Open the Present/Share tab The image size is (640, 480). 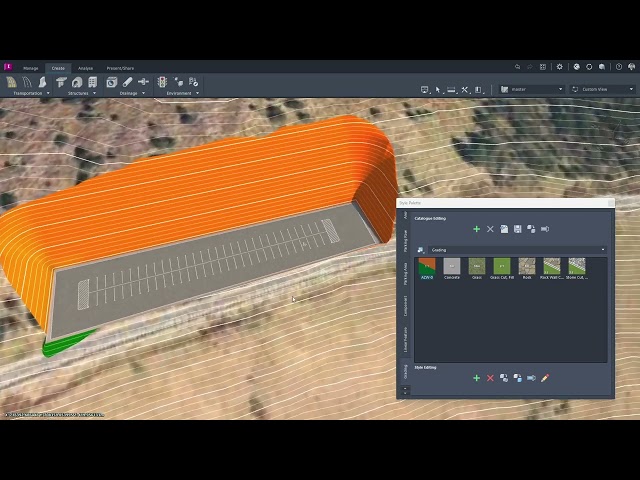coord(120,68)
